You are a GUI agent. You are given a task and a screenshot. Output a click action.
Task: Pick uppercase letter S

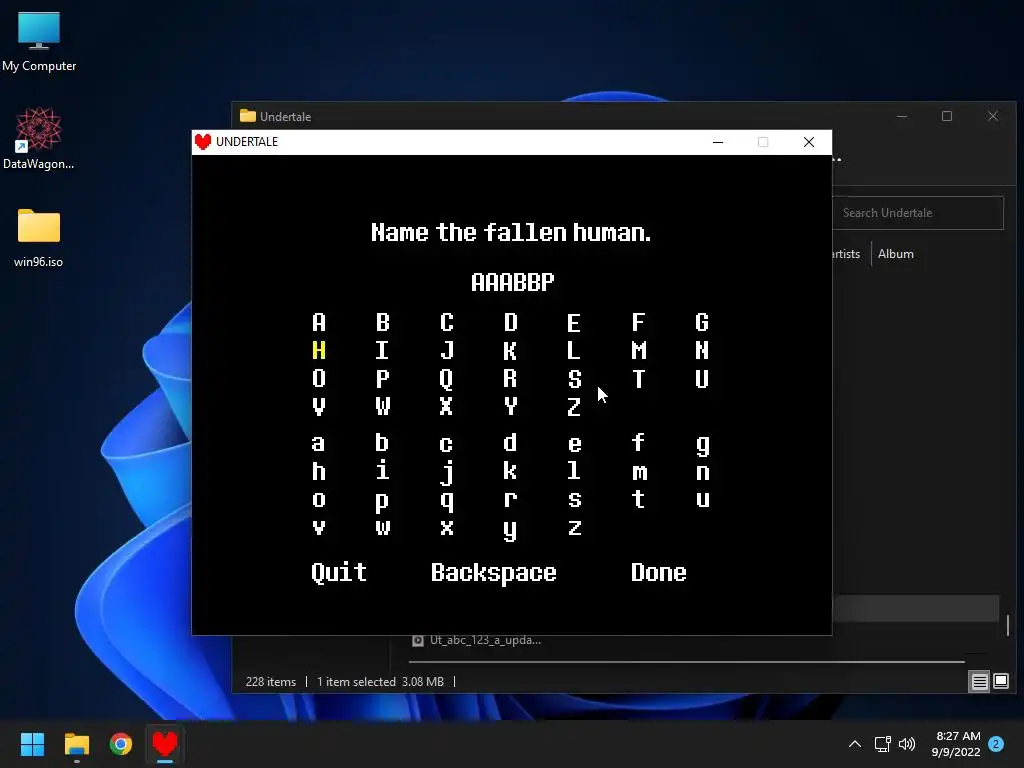coord(574,379)
